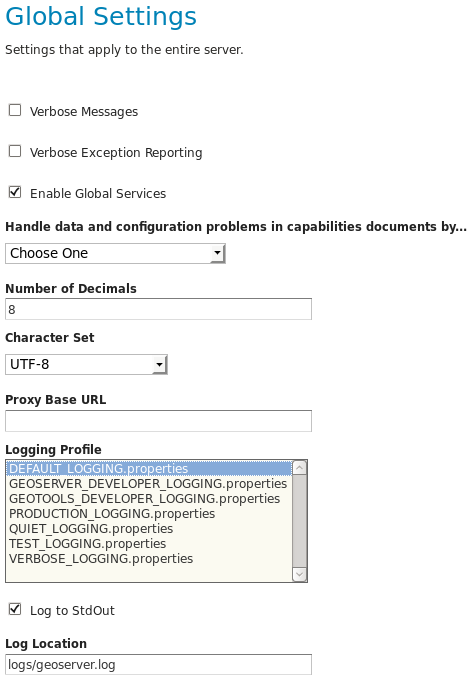Image resolution: width=474 pixels, height=679 pixels.
Task: Click the Logging Profile scrollbar track
Action: pos(300,521)
